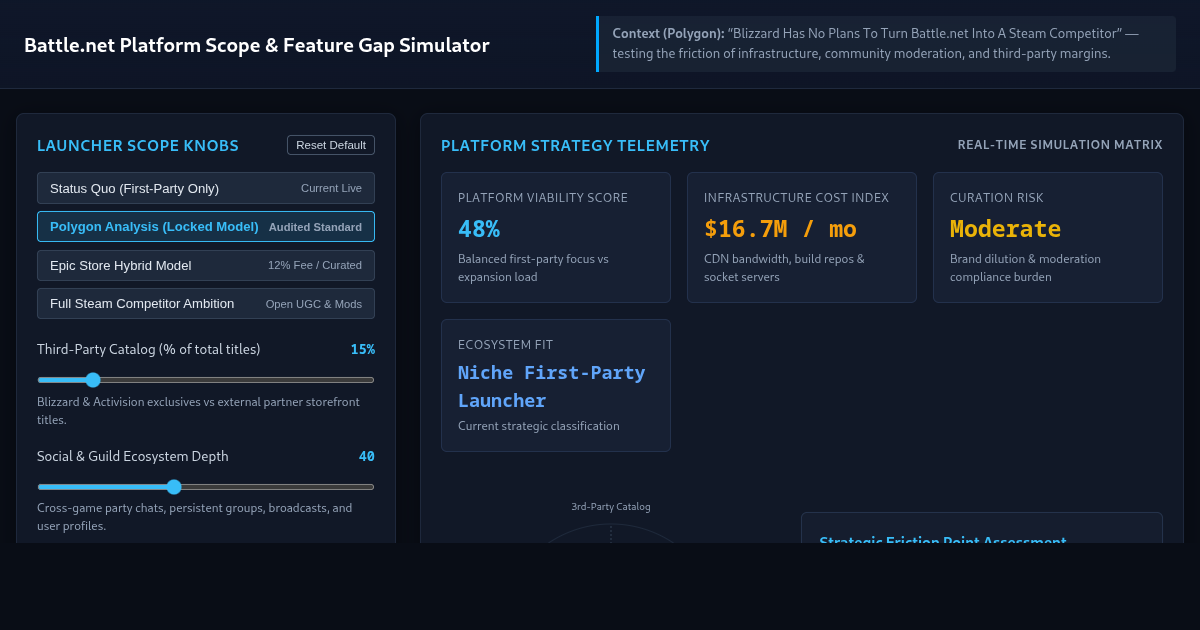Viewport: 1200px width, 630px height.
Task: Choose Full Steam Competitor Ambition preset
Action: pos(206,304)
